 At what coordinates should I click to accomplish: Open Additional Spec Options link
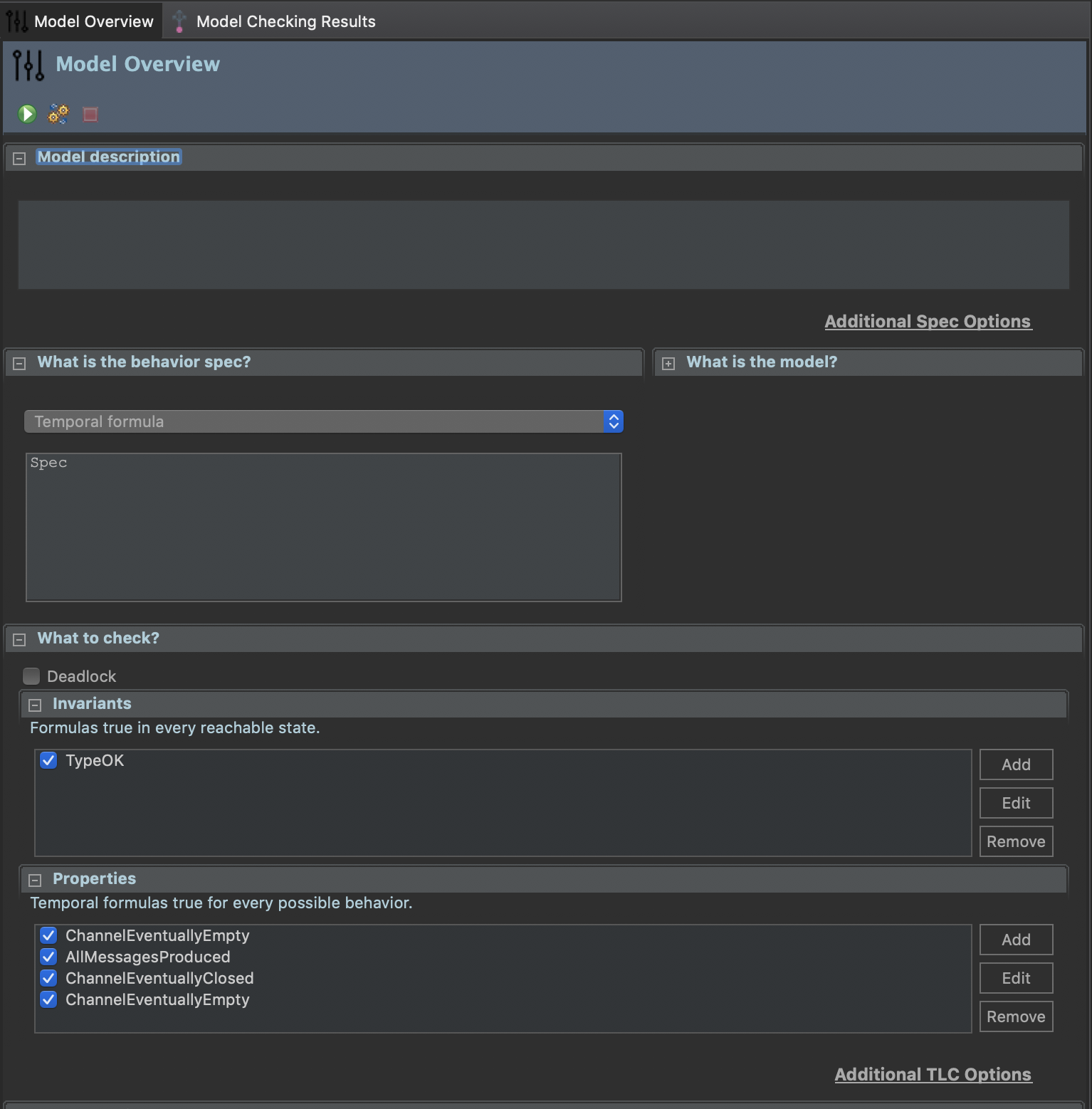[928, 321]
